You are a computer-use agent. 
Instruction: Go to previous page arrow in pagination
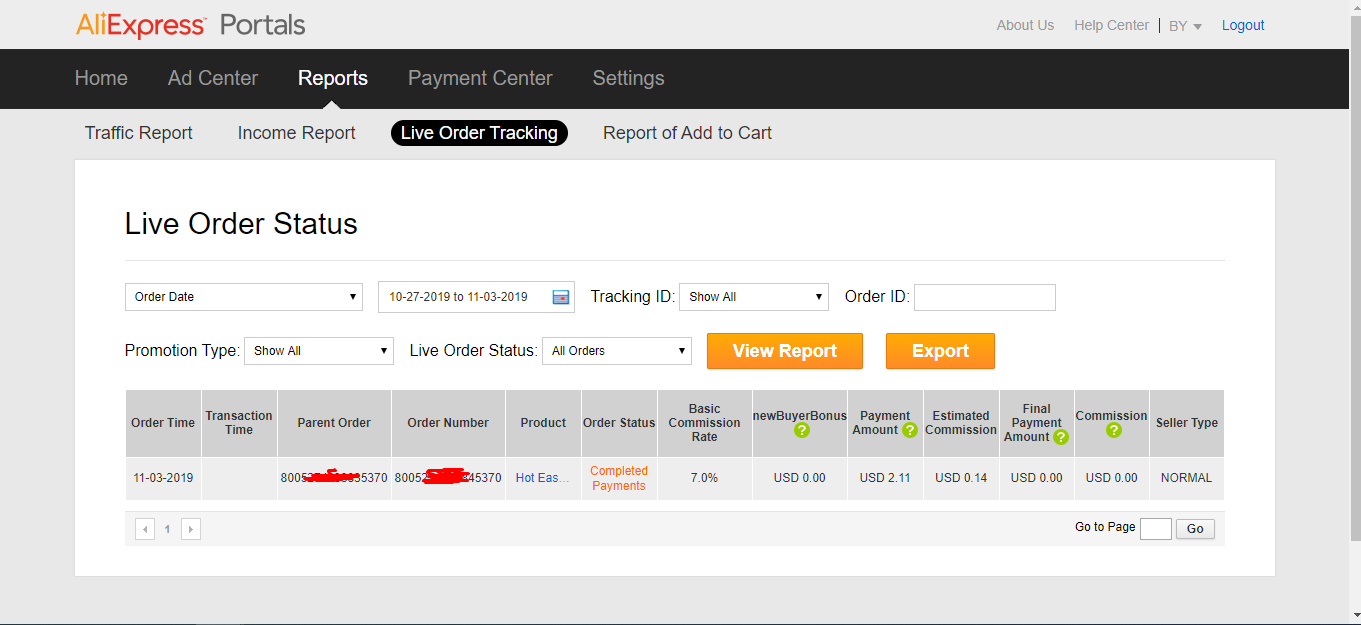click(x=145, y=529)
